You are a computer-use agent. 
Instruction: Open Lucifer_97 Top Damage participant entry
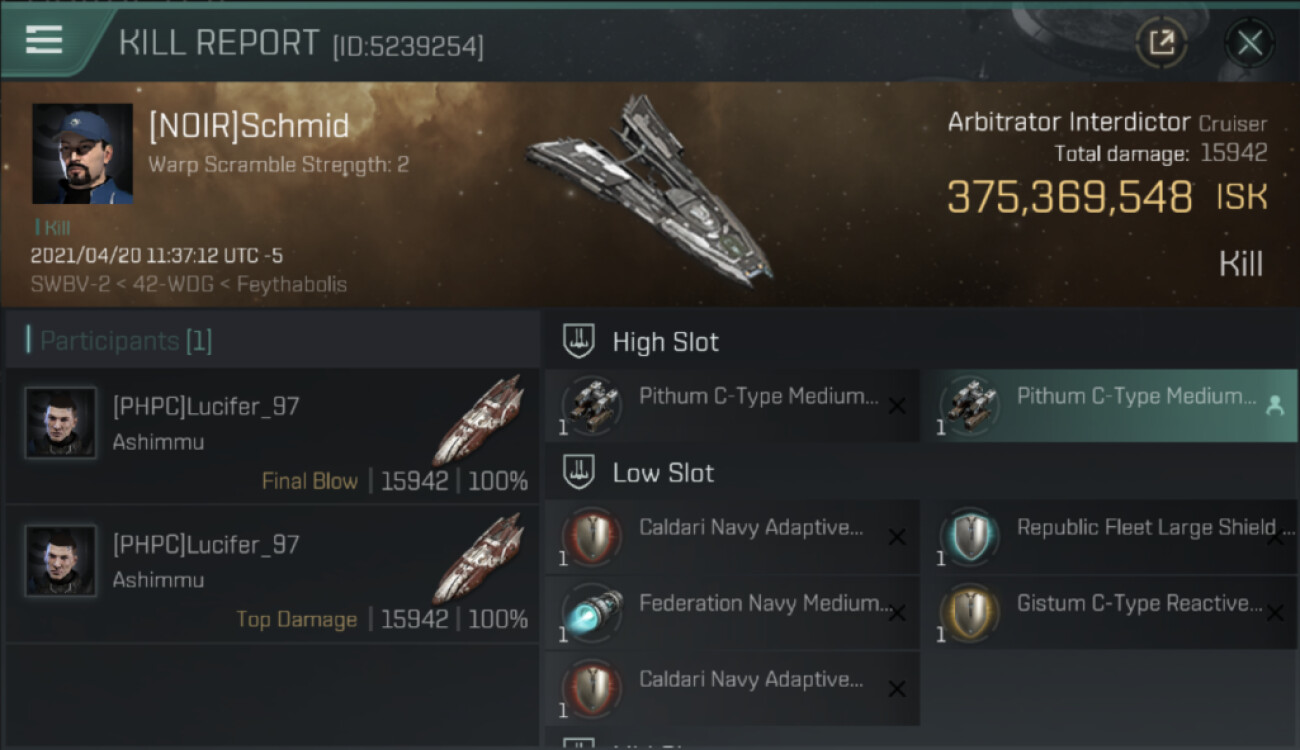(272, 573)
